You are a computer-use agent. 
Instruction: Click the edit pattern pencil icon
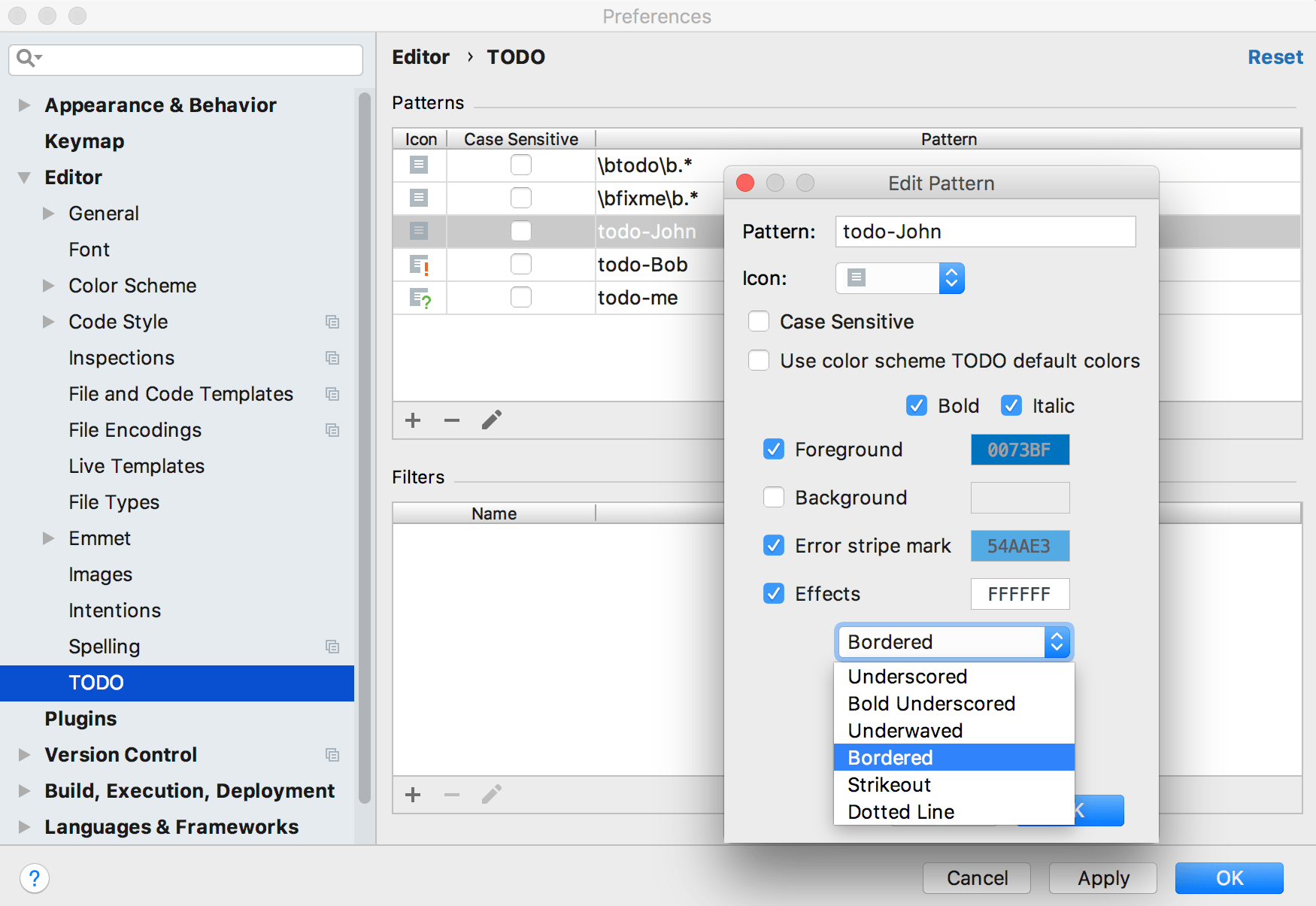coord(492,420)
